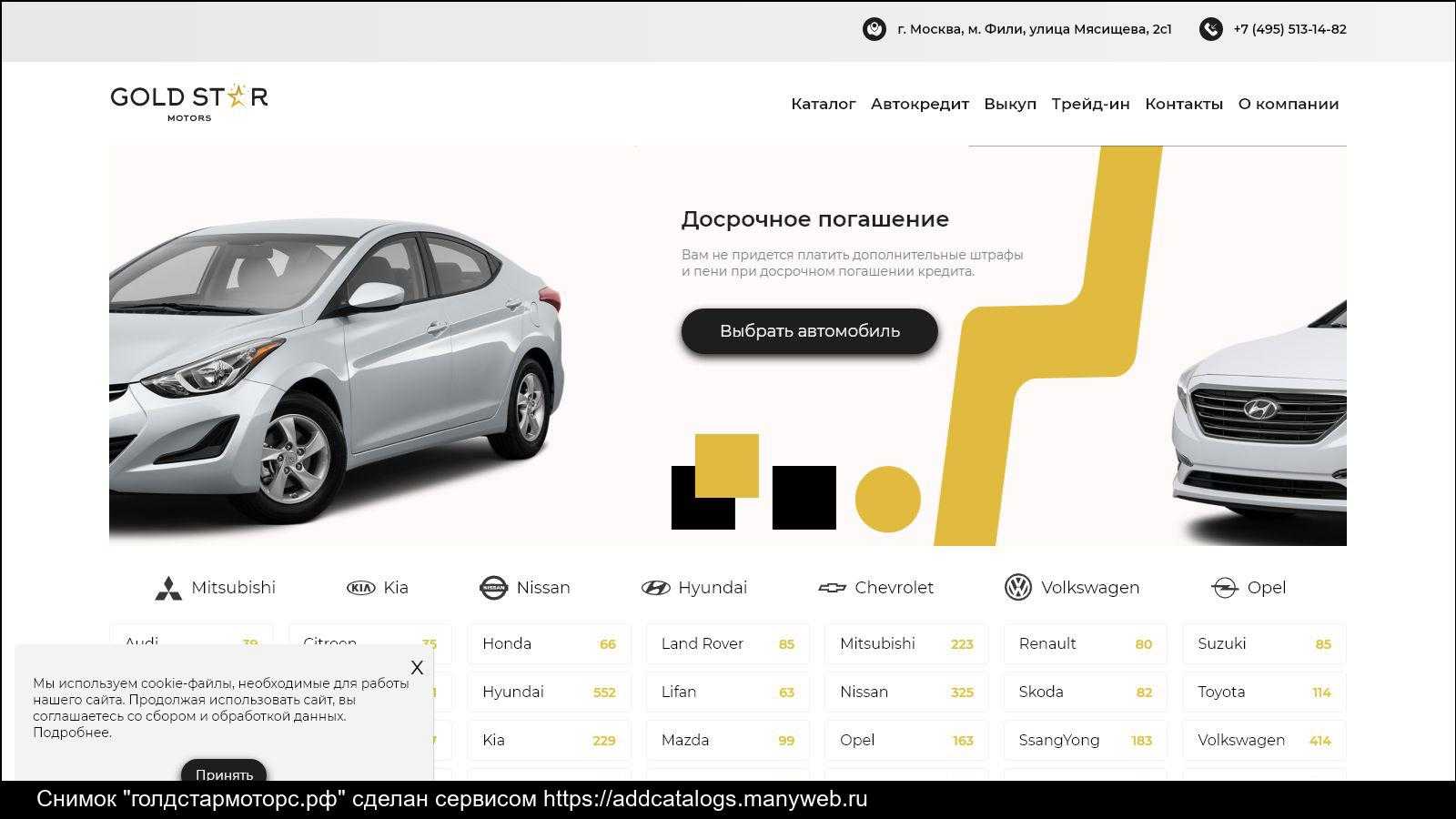Click the address г. Москва, м. Фили
This screenshot has height=819, width=1456.
point(1035,29)
